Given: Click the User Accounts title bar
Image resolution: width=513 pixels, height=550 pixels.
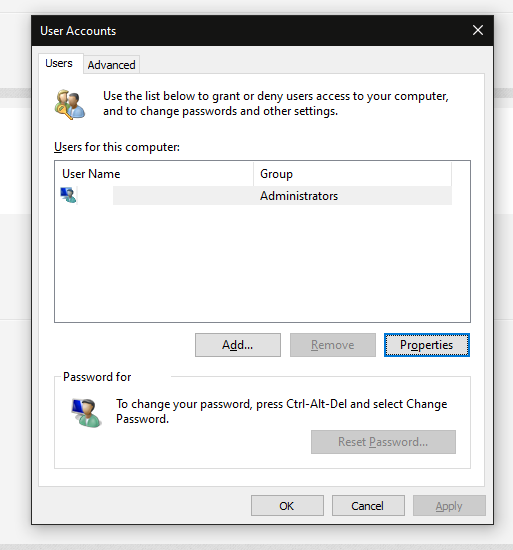Looking at the screenshot, I should pos(245,31).
